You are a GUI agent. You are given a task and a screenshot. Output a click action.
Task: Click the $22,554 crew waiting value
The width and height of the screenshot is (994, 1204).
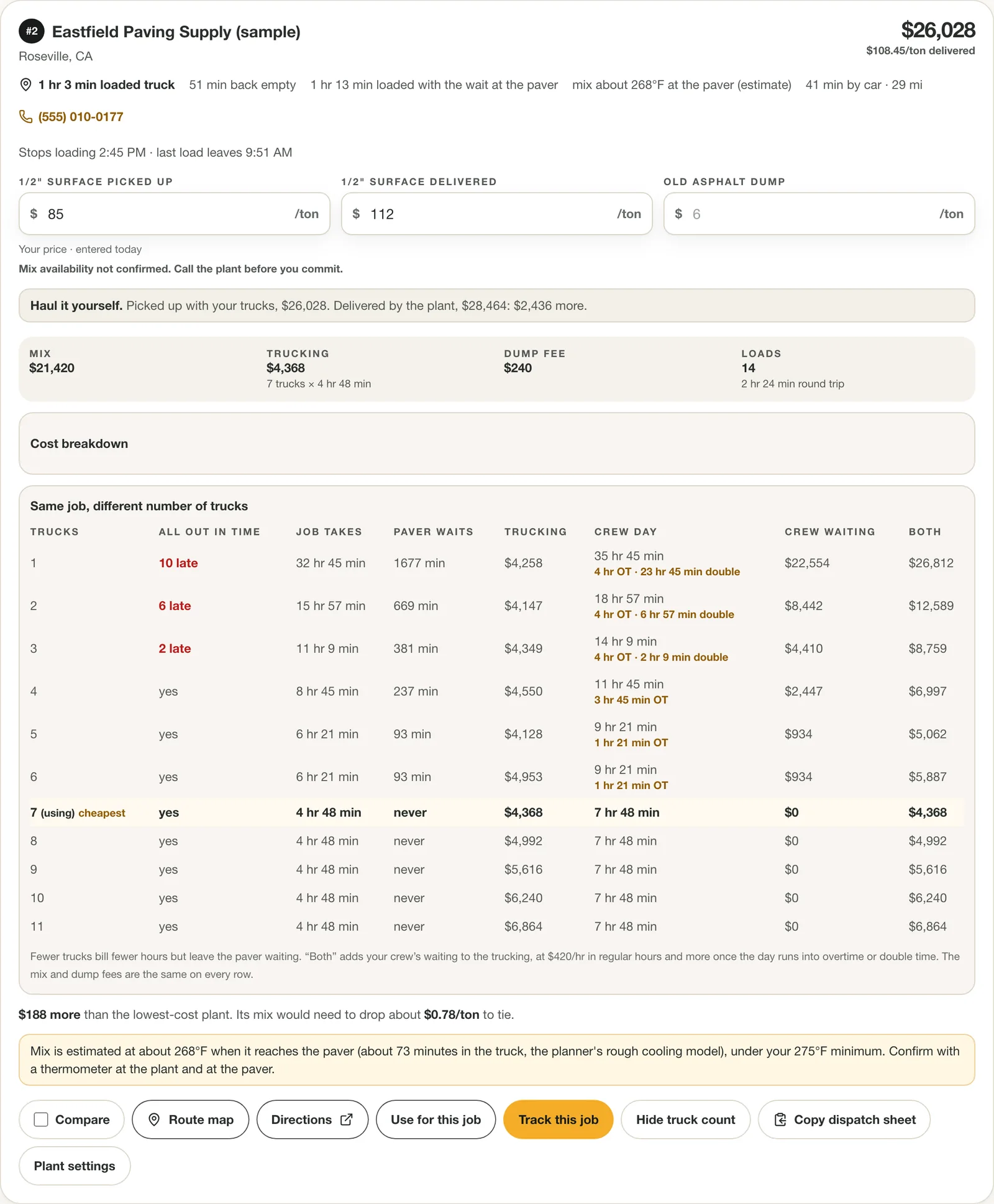(x=807, y=563)
